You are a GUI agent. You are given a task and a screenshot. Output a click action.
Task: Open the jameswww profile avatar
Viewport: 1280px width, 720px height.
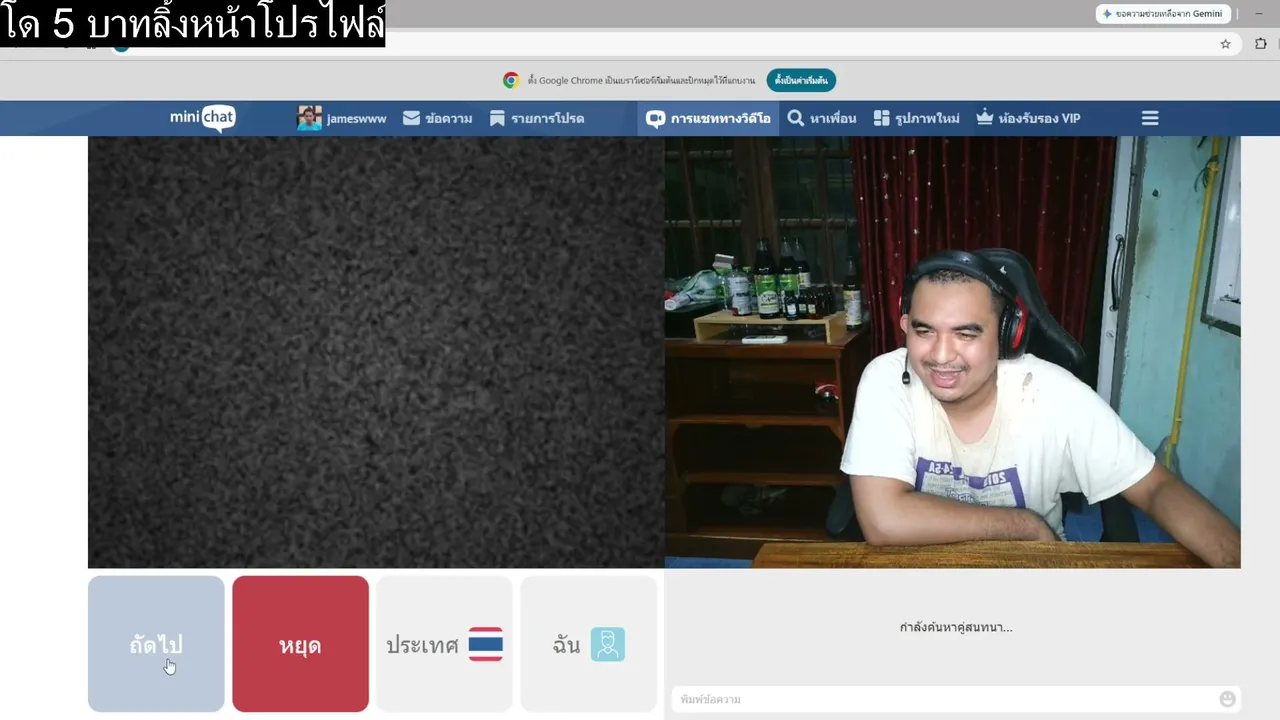[x=309, y=118]
